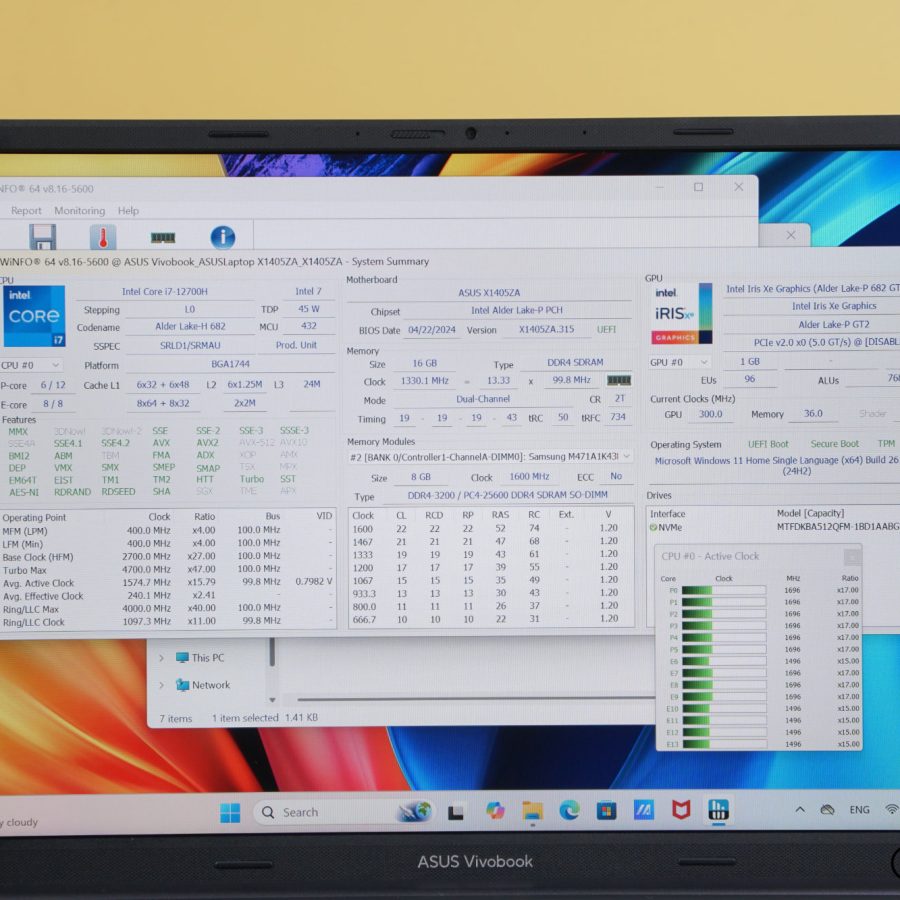Click the This PC computer icon
The image size is (900, 900).
click(x=183, y=657)
